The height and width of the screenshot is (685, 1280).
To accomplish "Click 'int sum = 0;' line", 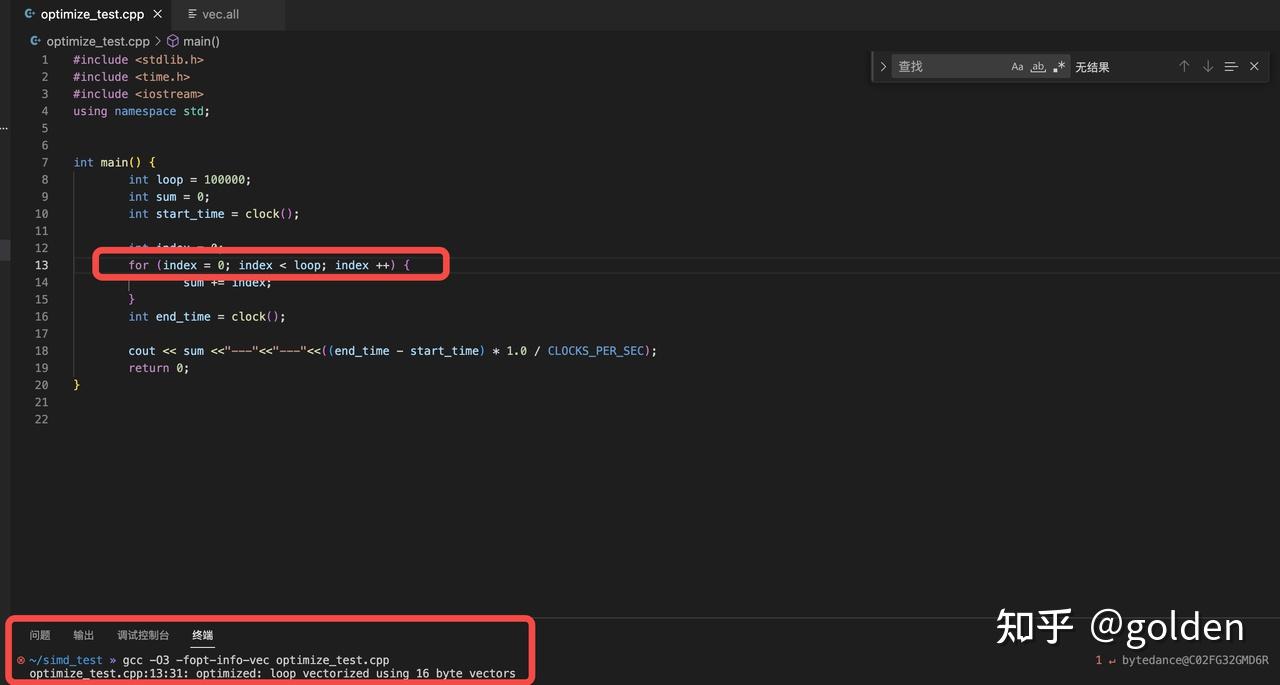I will tap(169, 197).
